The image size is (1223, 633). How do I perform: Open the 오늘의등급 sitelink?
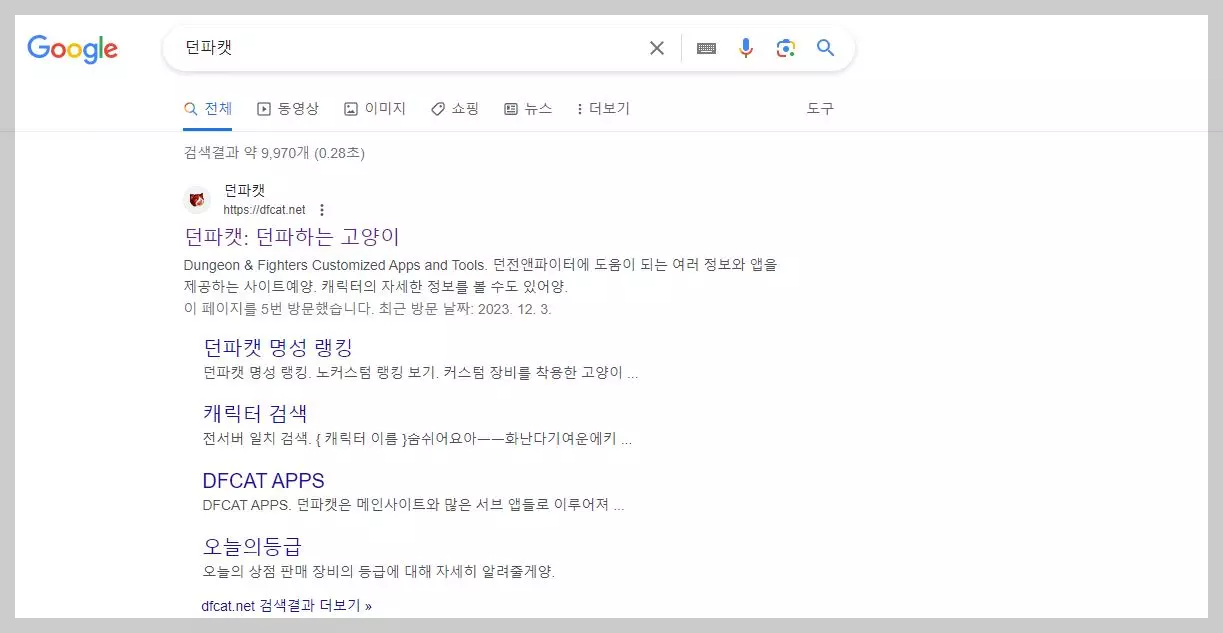coord(252,547)
